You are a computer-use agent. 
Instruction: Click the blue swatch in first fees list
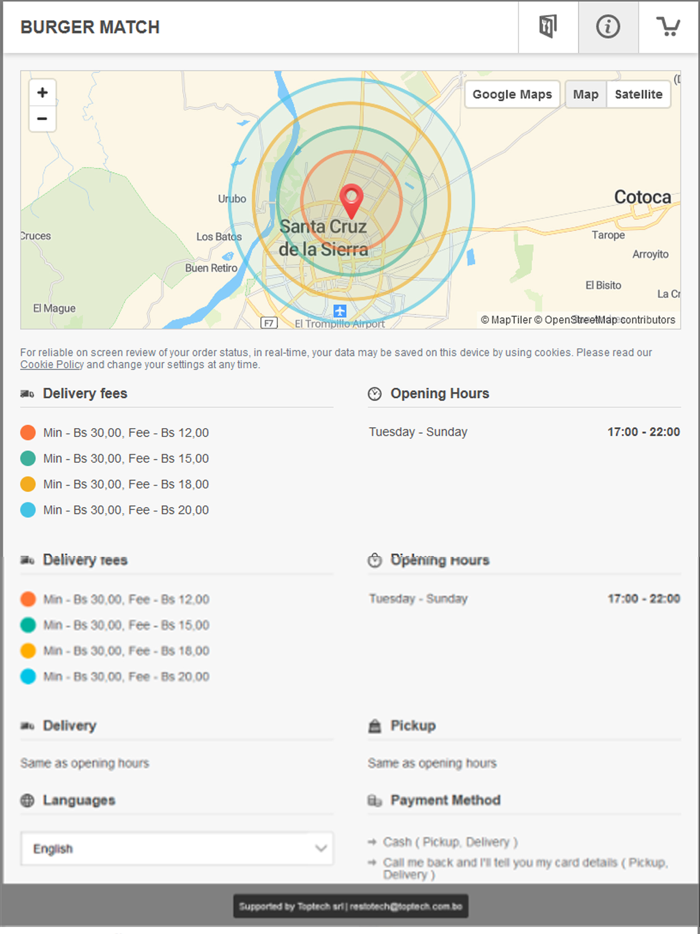pos(28,510)
